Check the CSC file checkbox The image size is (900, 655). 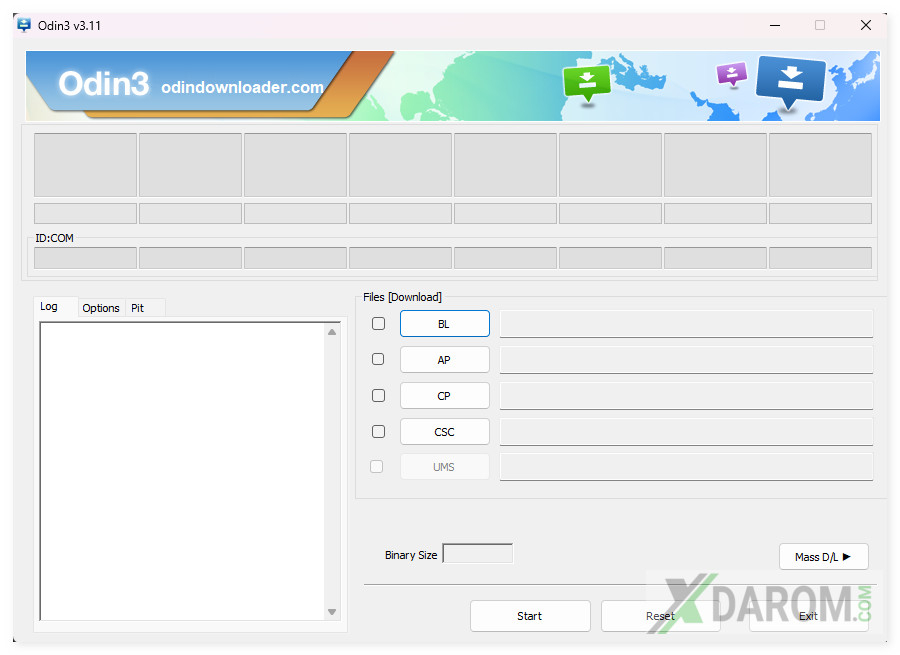pos(378,431)
